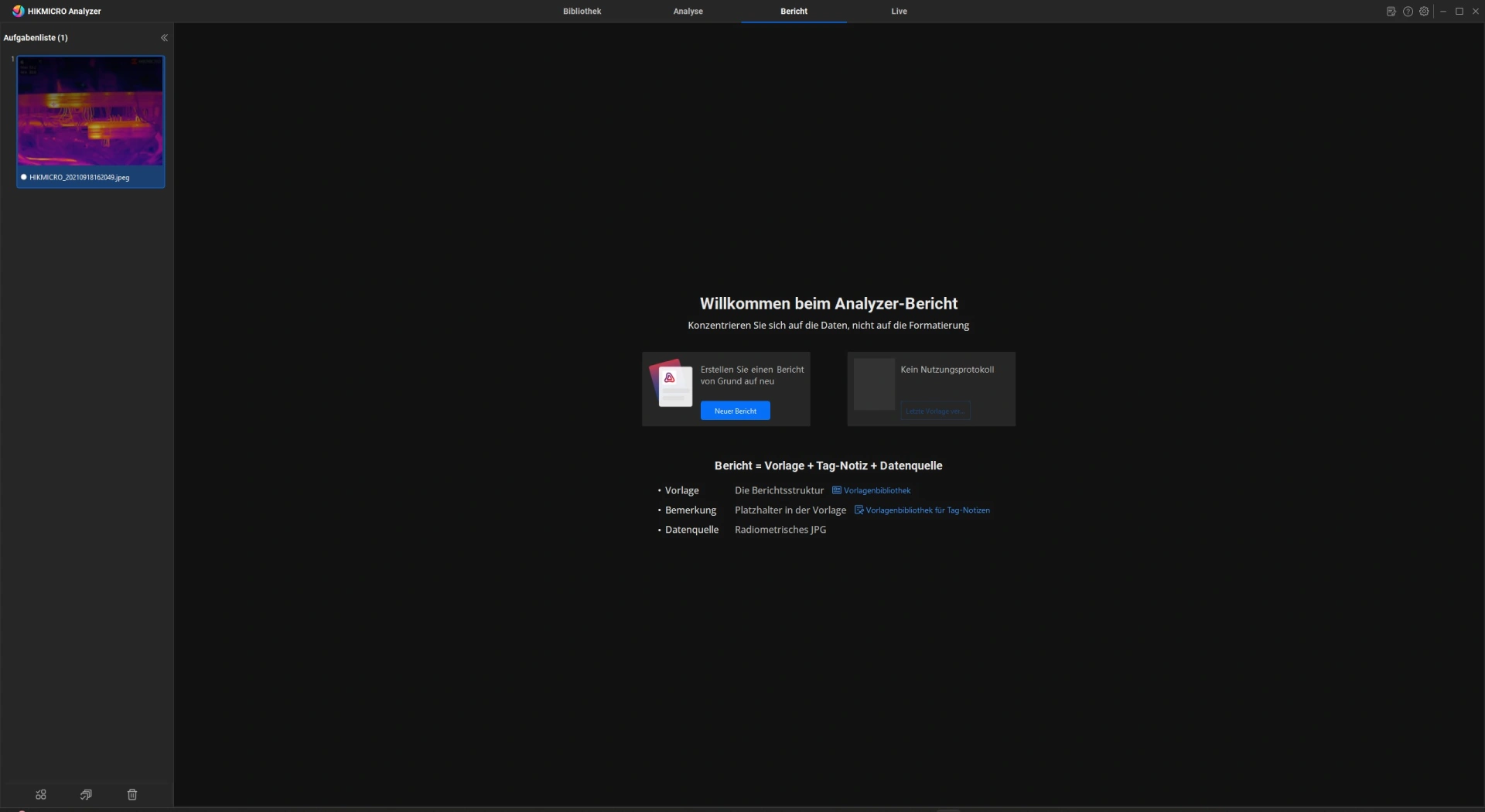The width and height of the screenshot is (1485, 812).
Task: Open Vorlagenbibliothek für Tag-Notizen link
Action: point(927,510)
